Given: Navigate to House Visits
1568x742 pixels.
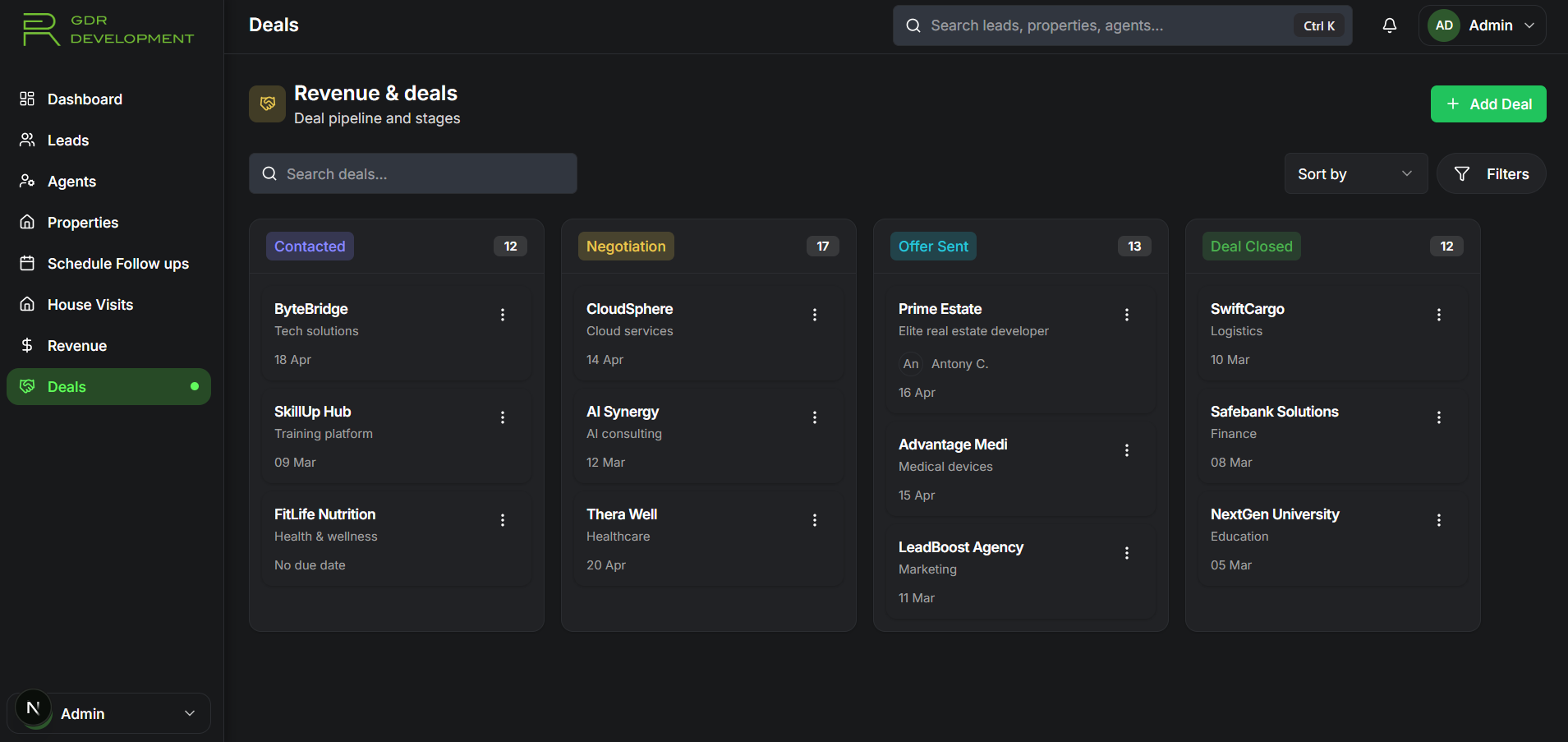Looking at the screenshot, I should [x=90, y=305].
